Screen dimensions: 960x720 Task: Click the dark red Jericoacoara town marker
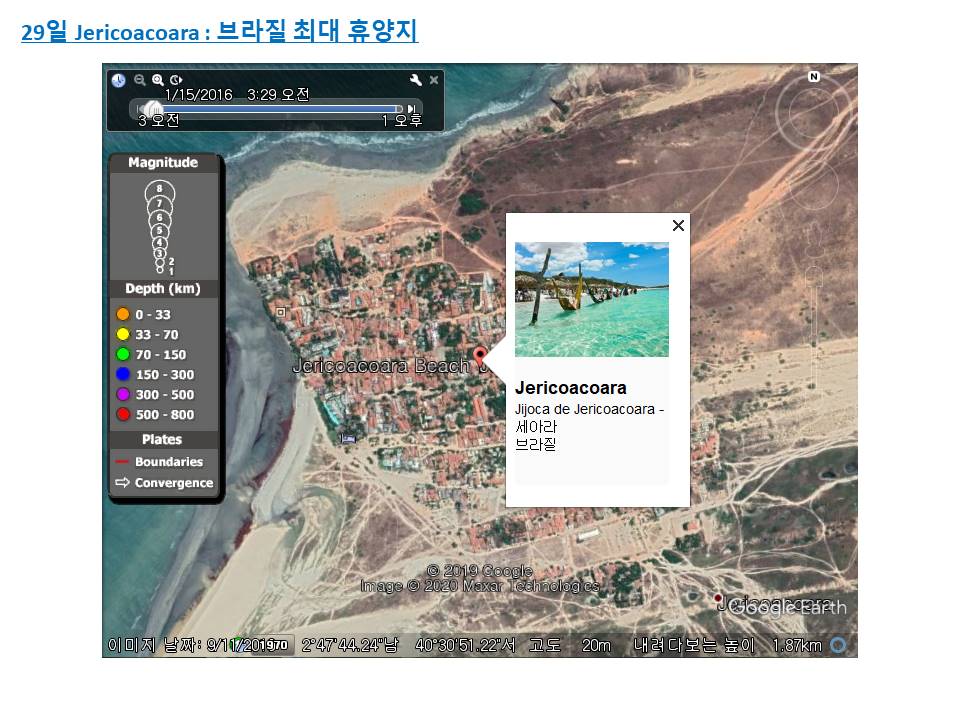click(x=718, y=598)
